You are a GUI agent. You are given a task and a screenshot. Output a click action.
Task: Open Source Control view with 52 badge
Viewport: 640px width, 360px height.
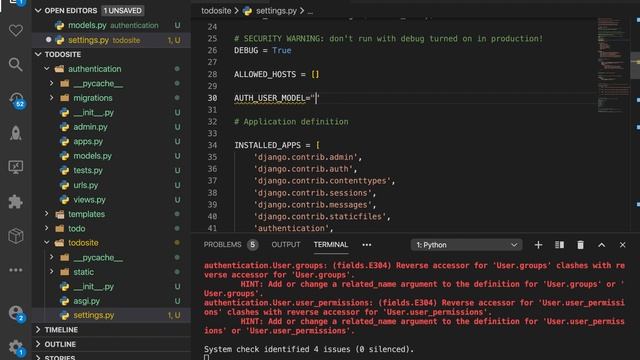point(16,100)
